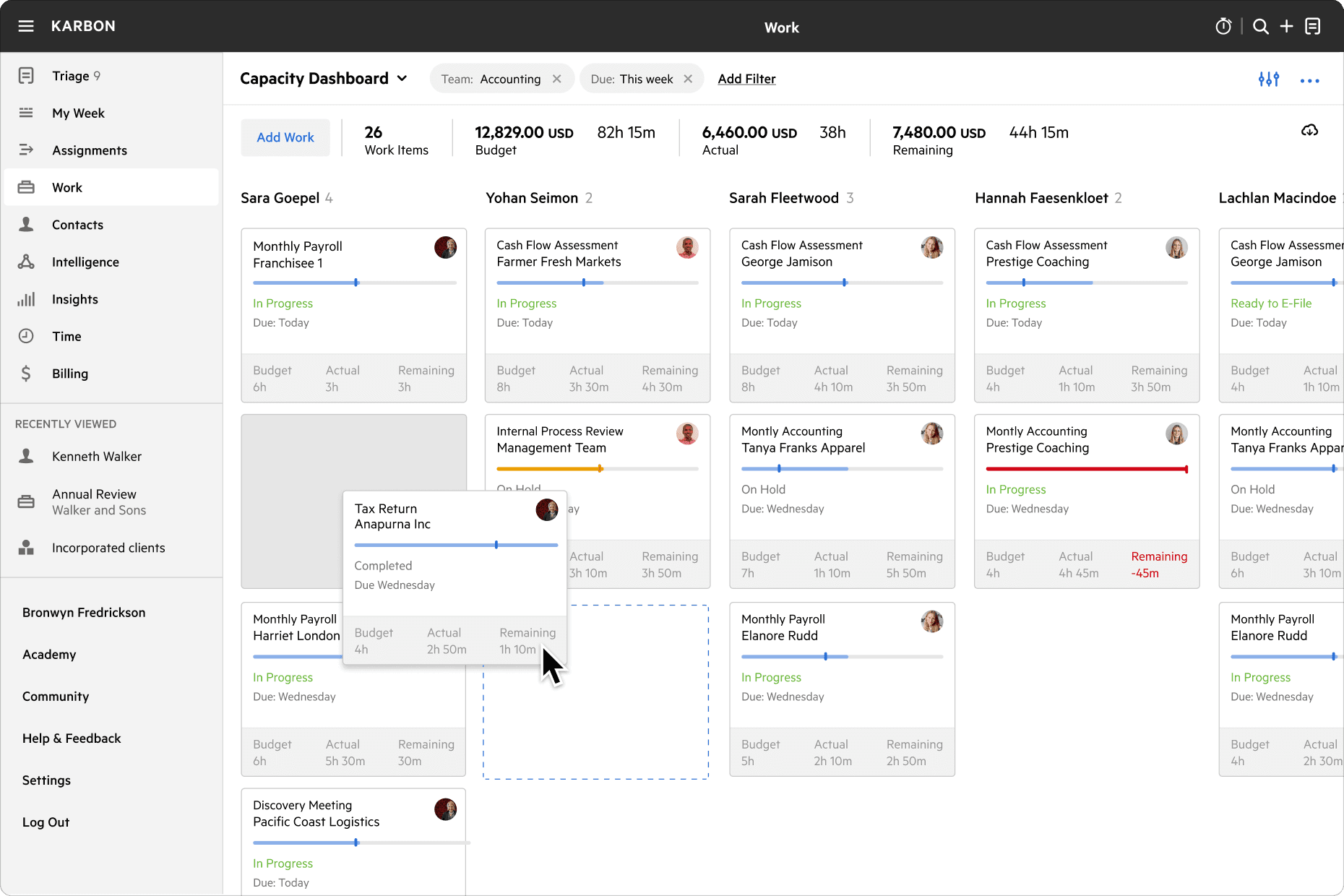1344x896 pixels.
Task: Expand the Capacity Dashboard dropdown
Action: pos(402,79)
